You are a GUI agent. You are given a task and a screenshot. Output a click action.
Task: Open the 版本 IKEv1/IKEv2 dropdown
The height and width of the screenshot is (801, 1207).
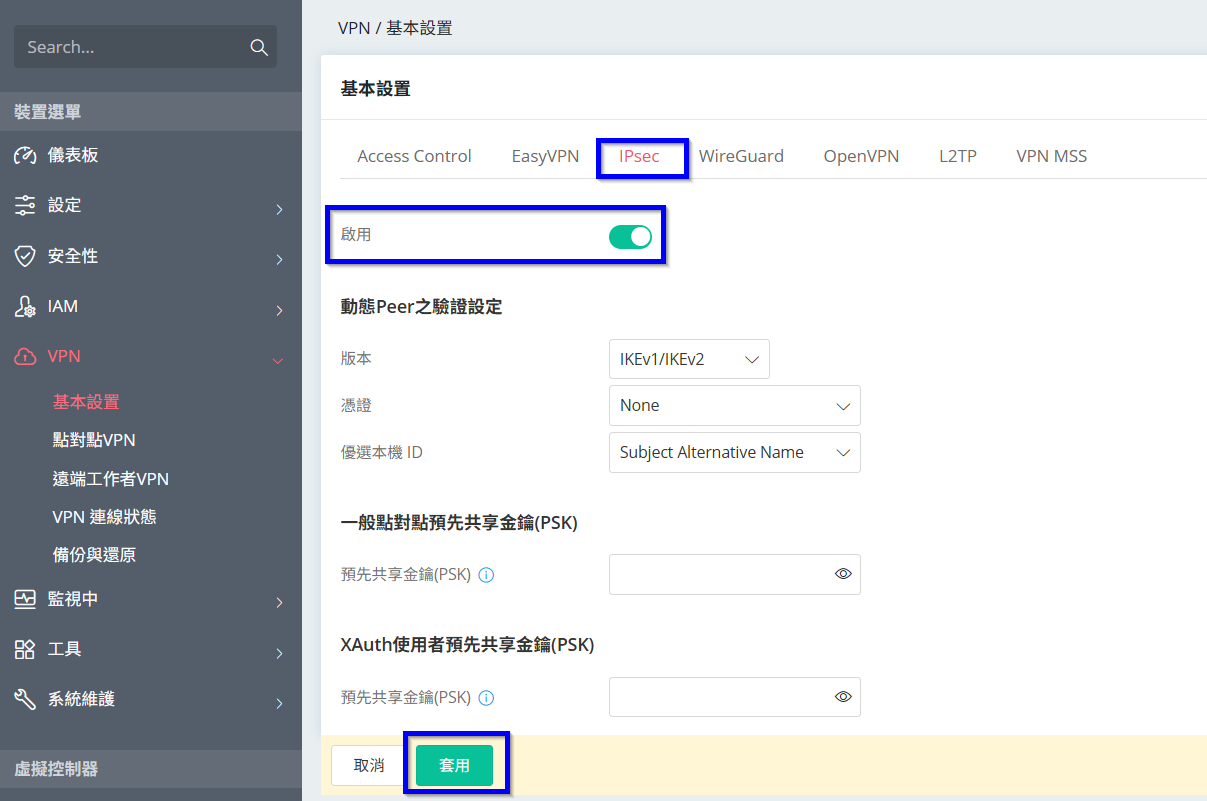pos(688,359)
